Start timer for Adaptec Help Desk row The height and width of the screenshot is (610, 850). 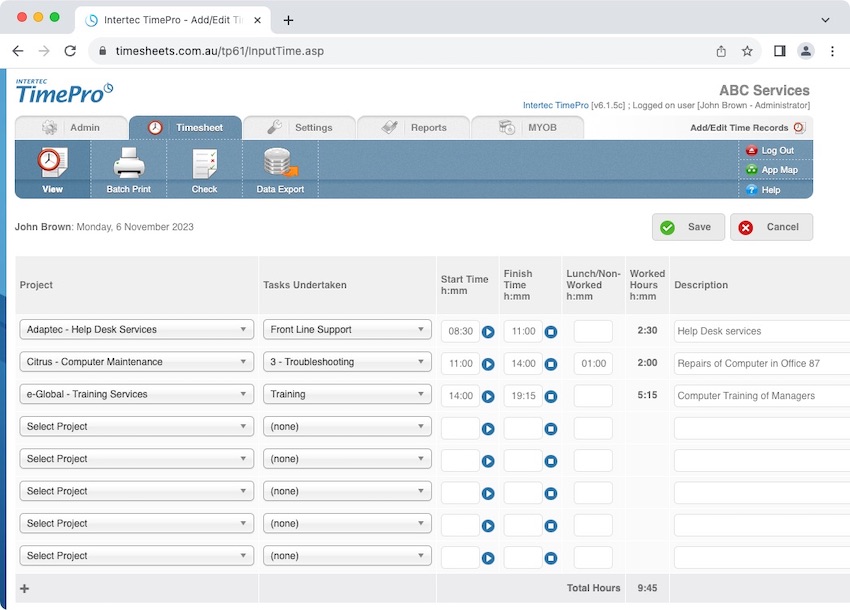click(x=488, y=332)
